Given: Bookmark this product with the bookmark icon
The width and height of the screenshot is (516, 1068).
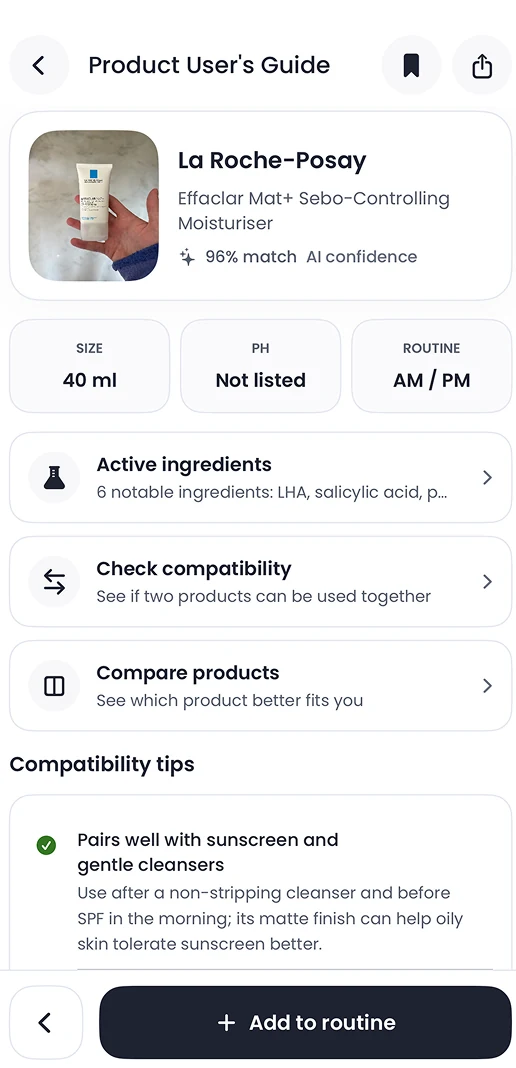Looking at the screenshot, I should point(411,65).
